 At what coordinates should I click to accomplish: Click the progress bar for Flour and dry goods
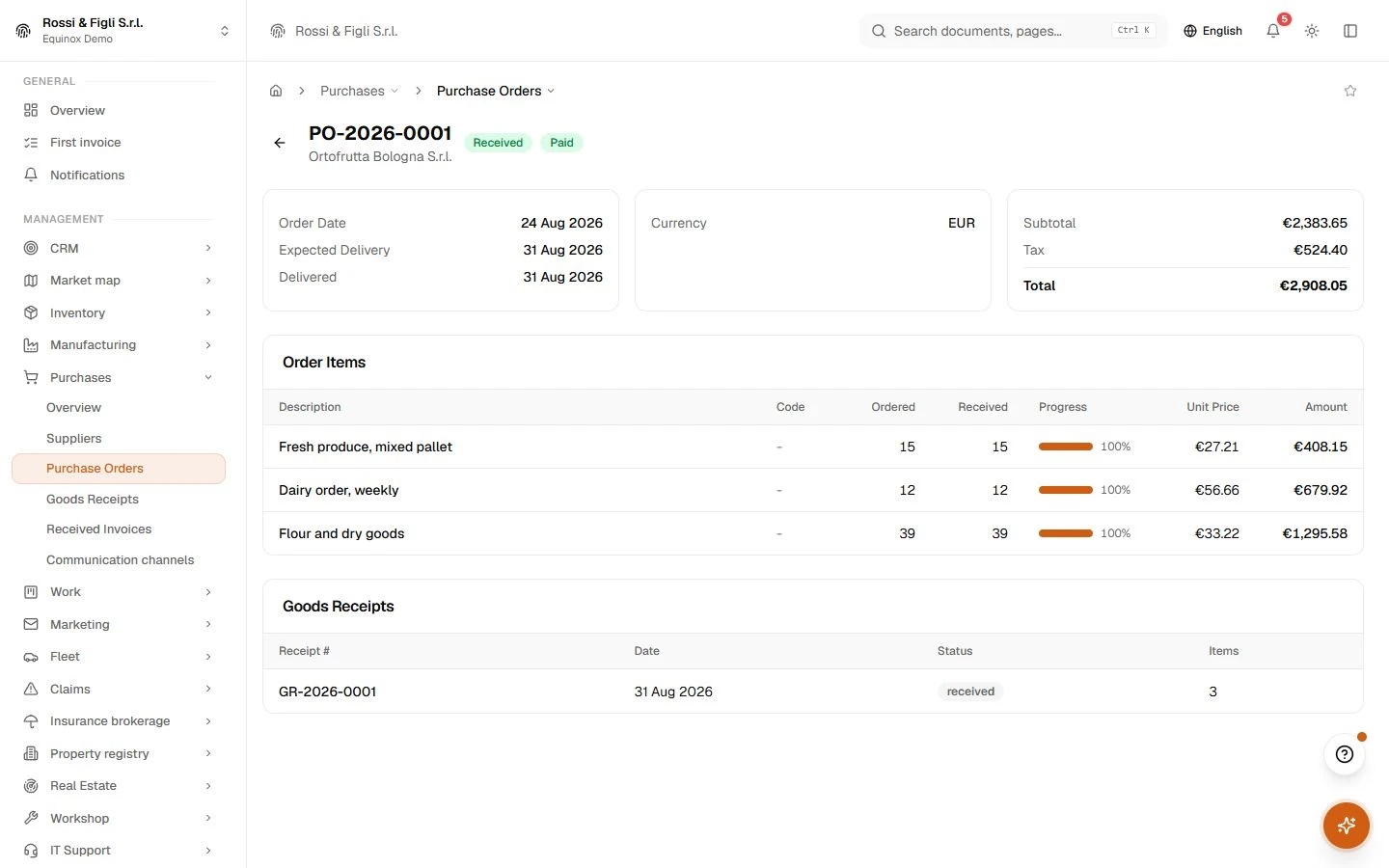pos(1066,533)
